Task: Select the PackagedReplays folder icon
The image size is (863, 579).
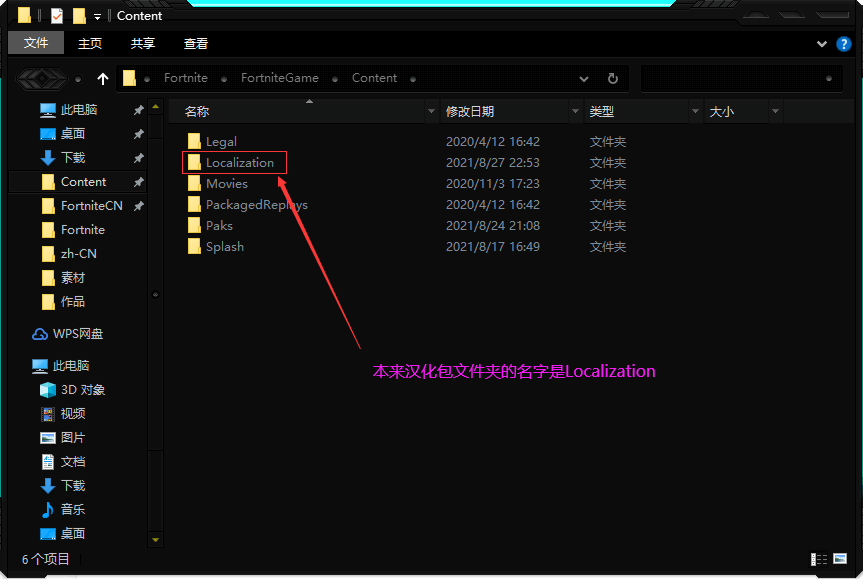Action: pyautogui.click(x=194, y=204)
